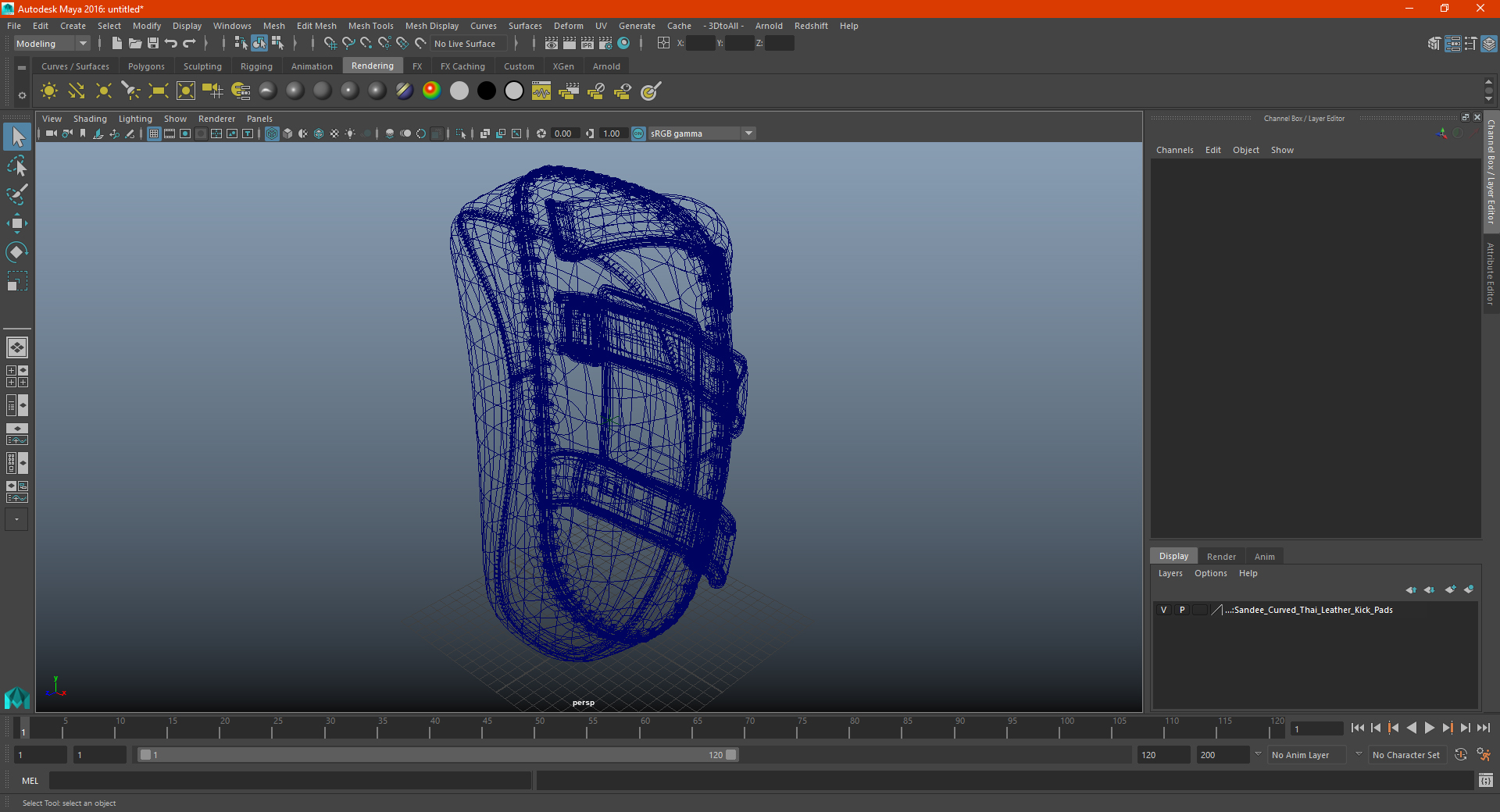Viewport: 1500px width, 812px height.
Task: Undo the last action
Action: coord(171,44)
